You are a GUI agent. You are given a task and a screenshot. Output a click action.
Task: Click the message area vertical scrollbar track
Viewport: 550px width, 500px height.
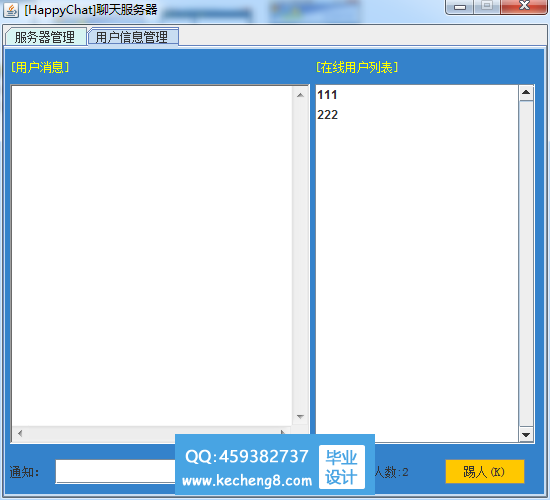300,256
